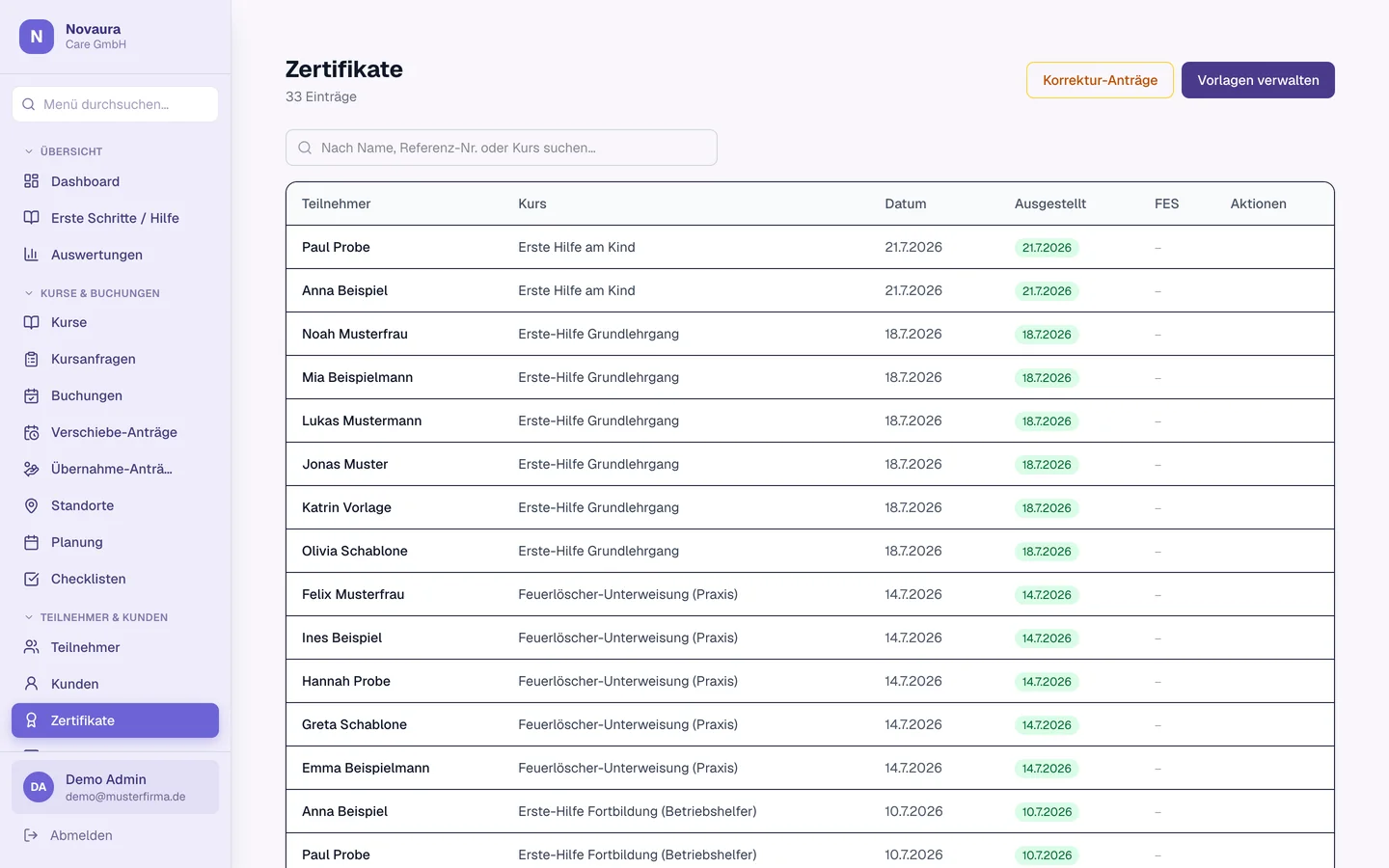Click the Kunden person icon
The width and height of the screenshot is (1389, 868).
pyautogui.click(x=31, y=684)
